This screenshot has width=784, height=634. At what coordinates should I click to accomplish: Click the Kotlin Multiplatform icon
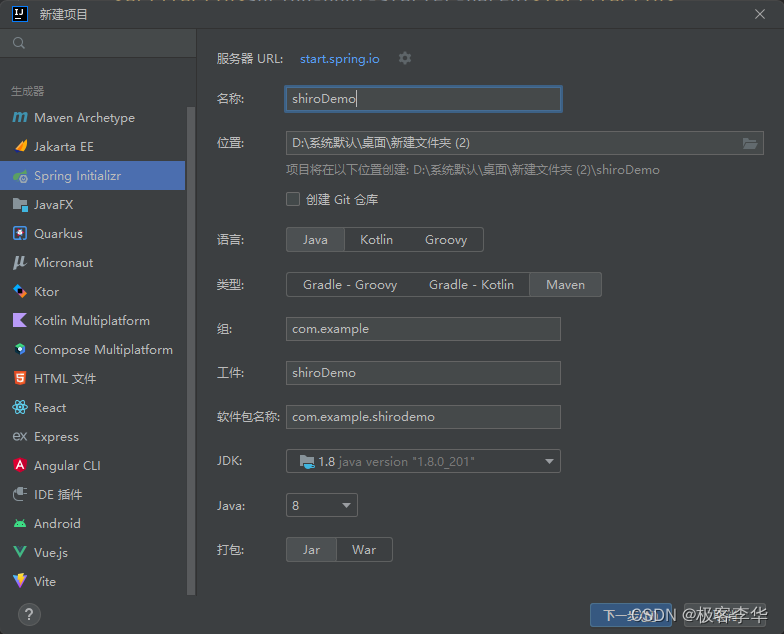[20, 320]
